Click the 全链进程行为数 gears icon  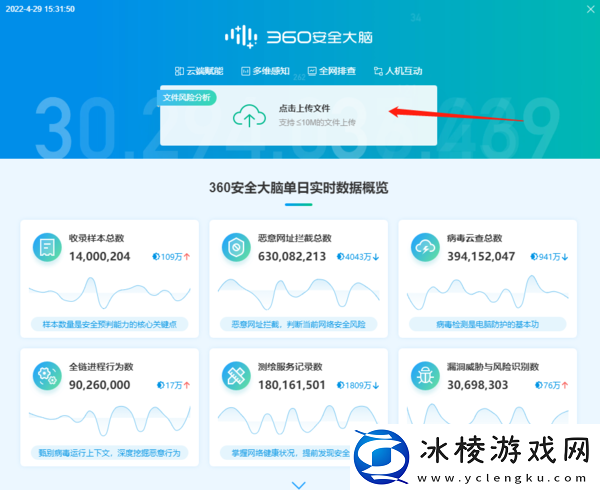pos(47,376)
